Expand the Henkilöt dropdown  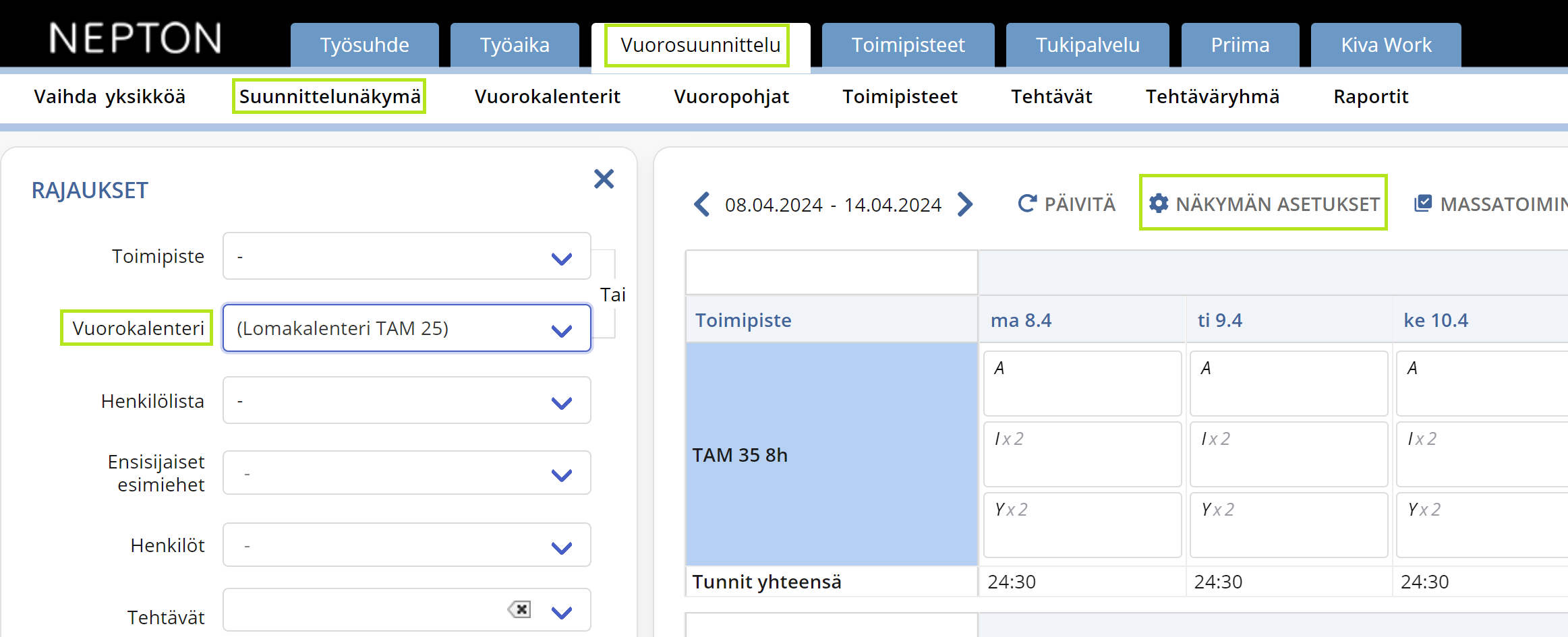(x=407, y=545)
